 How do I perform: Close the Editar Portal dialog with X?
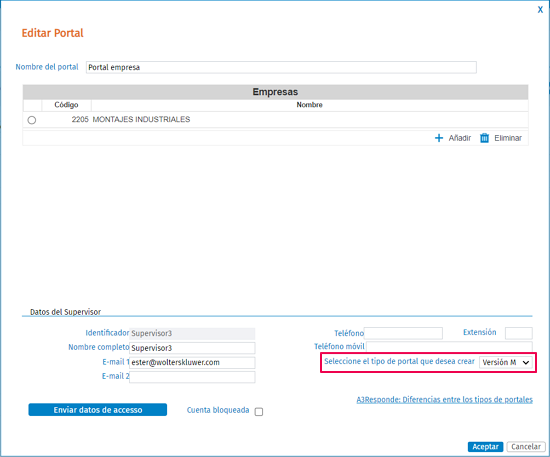pos(540,10)
